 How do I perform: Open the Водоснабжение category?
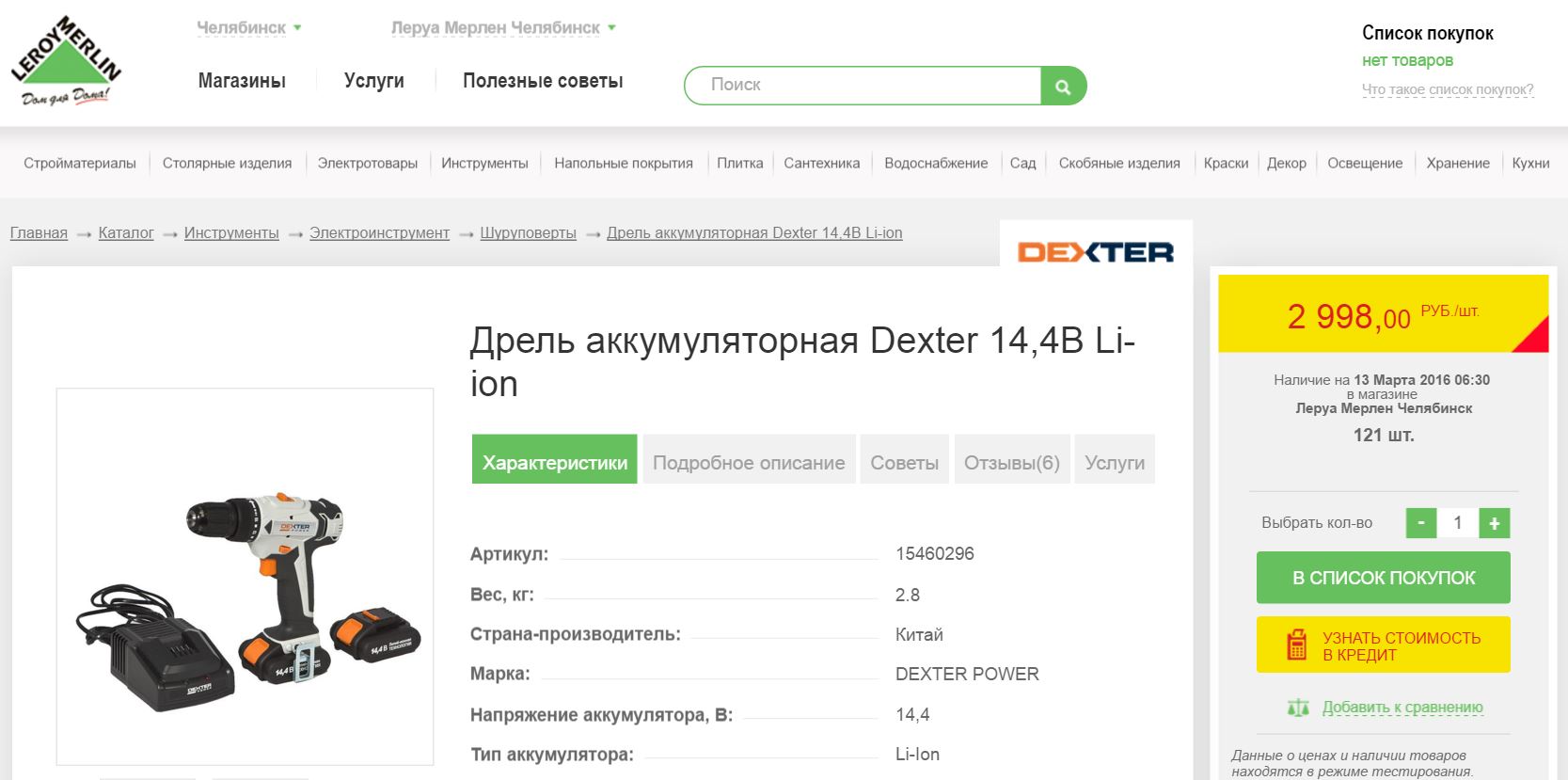(x=936, y=163)
